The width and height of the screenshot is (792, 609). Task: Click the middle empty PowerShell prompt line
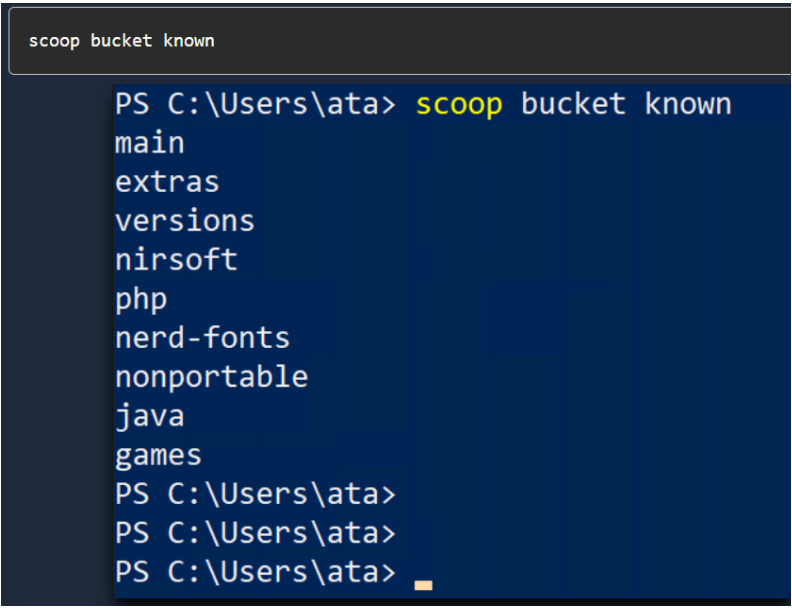[255, 533]
